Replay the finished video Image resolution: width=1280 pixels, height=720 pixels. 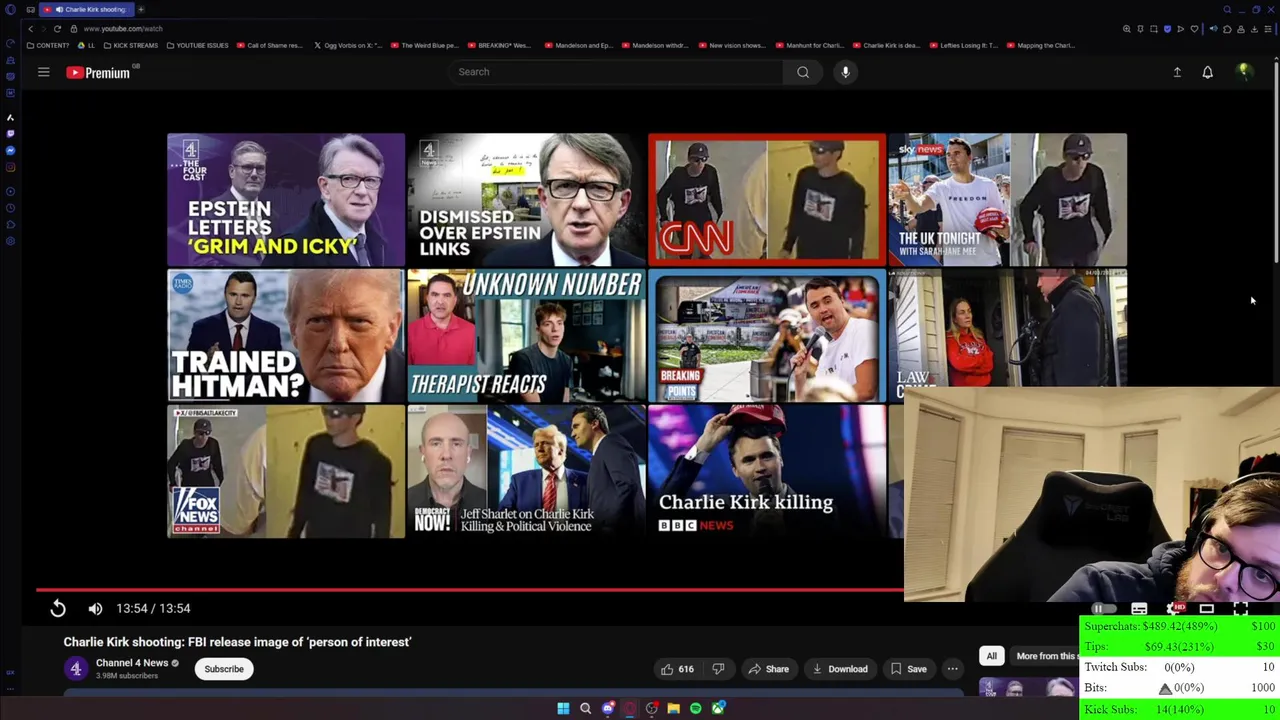tap(58, 608)
